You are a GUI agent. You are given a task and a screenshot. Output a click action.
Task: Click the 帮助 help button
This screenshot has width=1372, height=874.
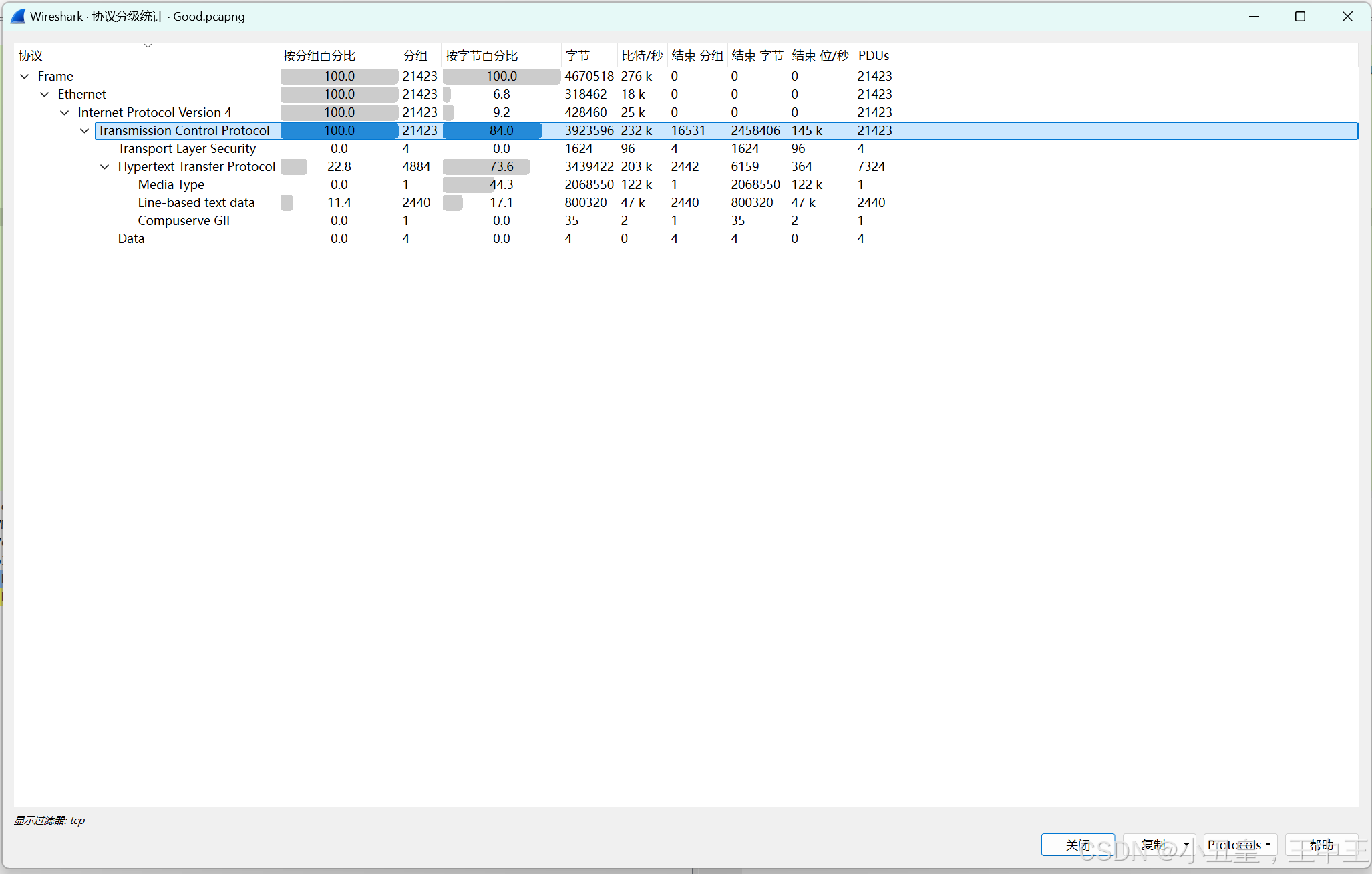[x=1321, y=845]
